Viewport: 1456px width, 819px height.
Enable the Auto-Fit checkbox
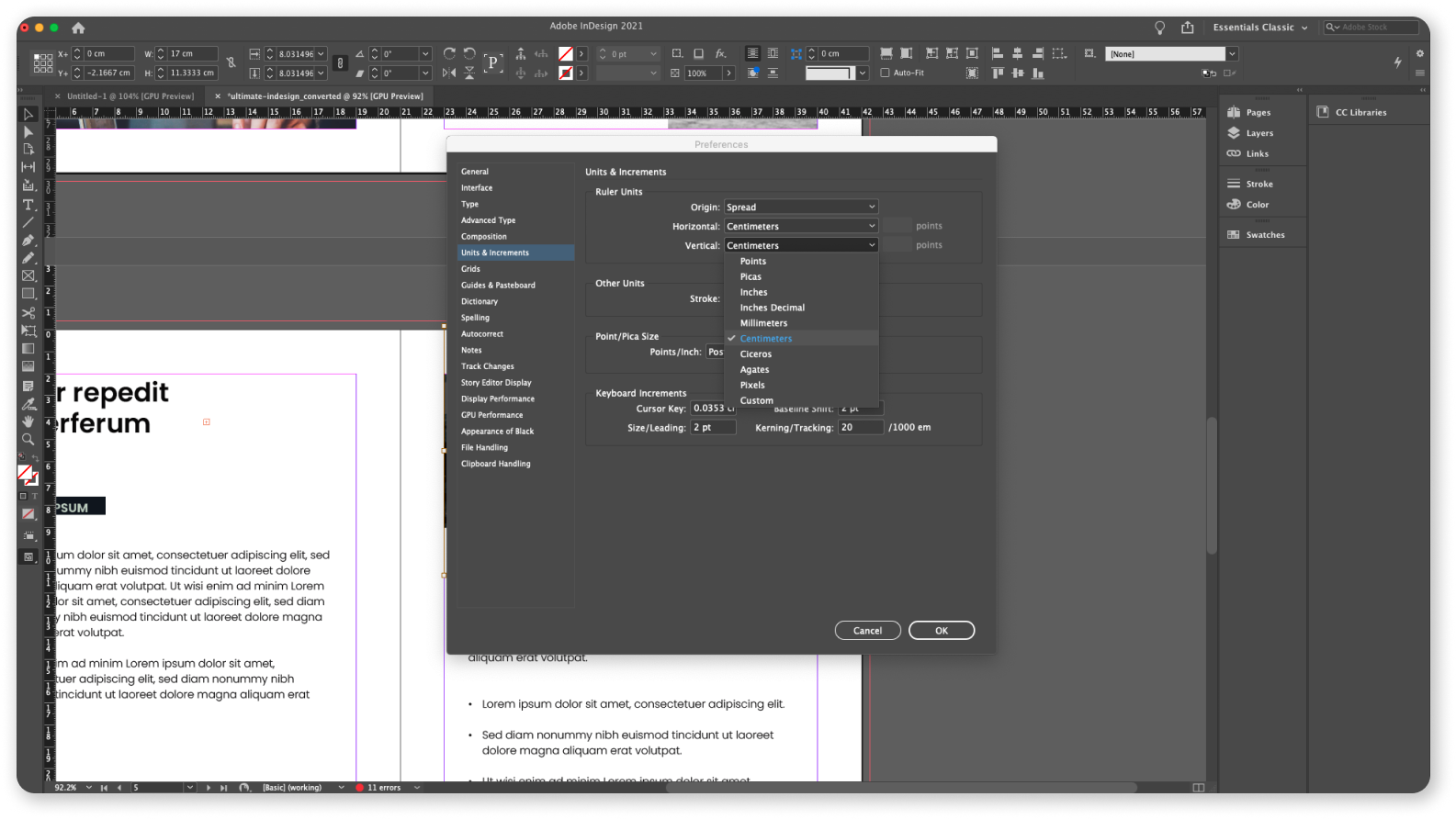(886, 73)
